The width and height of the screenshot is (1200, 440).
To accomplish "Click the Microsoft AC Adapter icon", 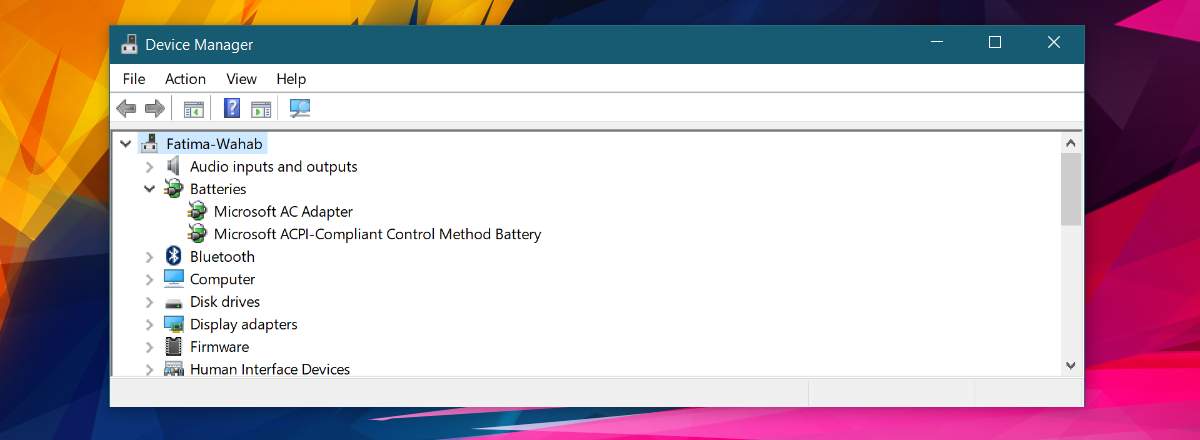I will pos(197,211).
